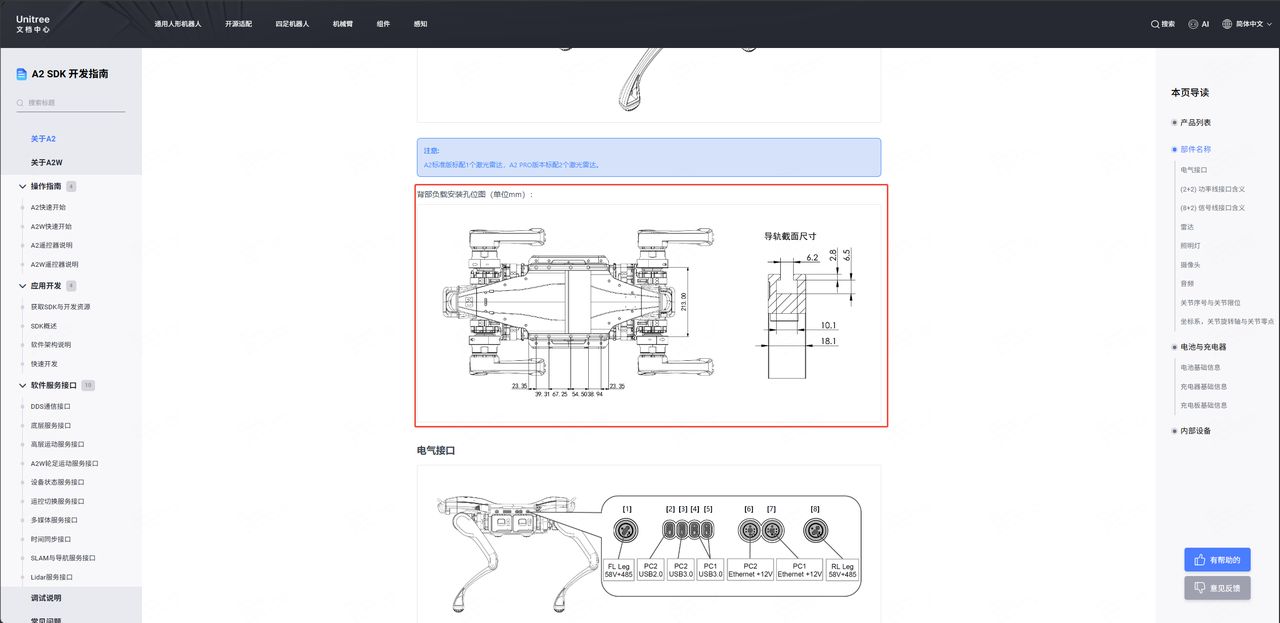Jump to 部件名称 in page guide
The height and width of the screenshot is (623, 1280).
click(1195, 149)
